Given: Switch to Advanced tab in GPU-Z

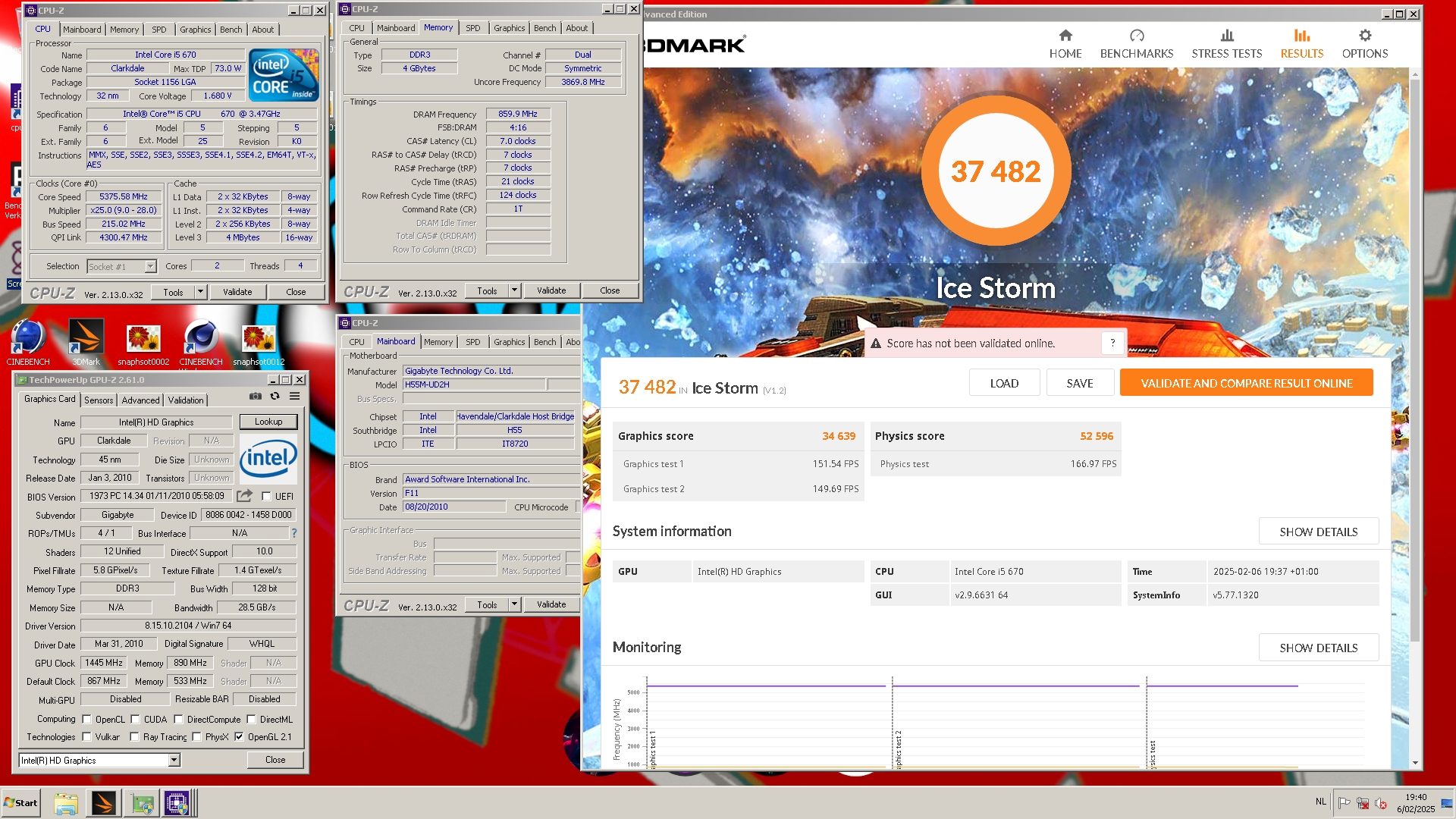Looking at the screenshot, I should pyautogui.click(x=141, y=400).
